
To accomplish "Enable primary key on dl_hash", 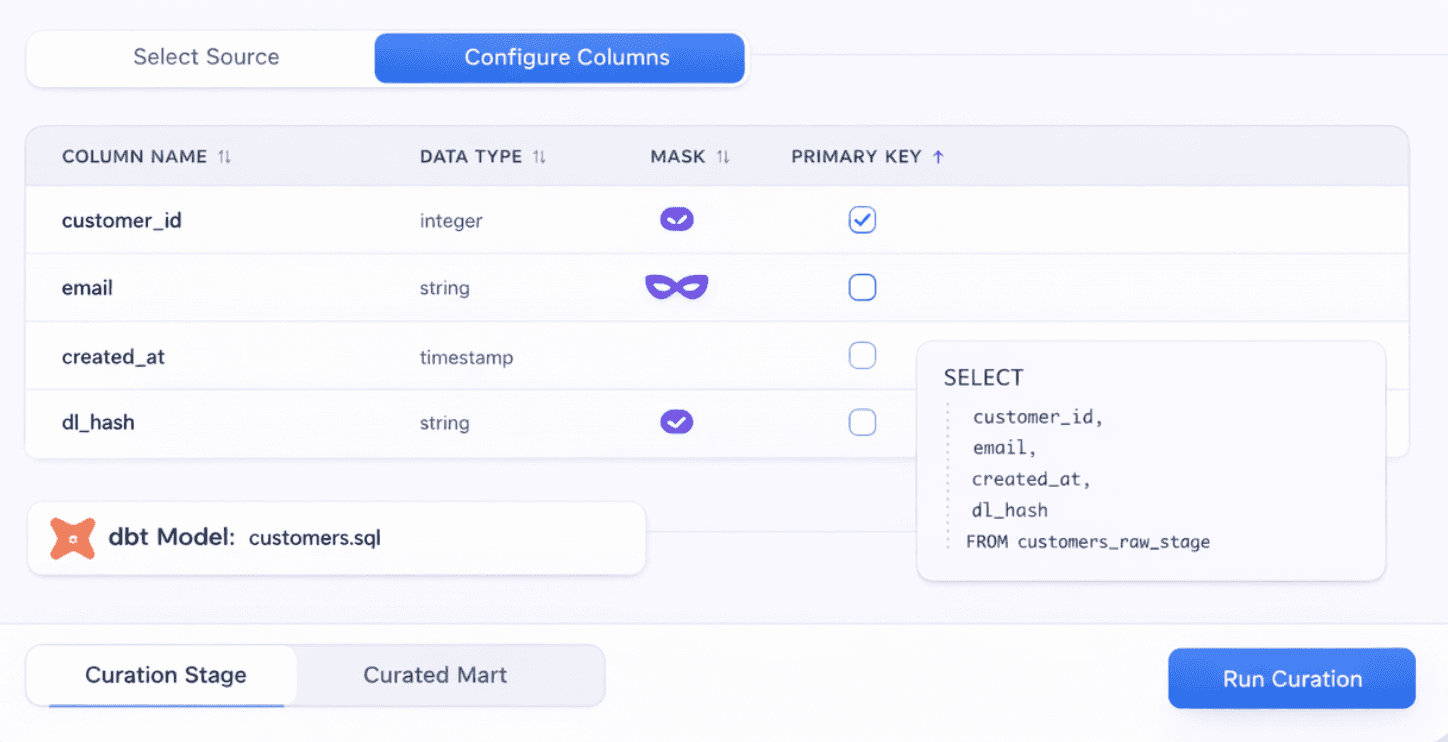I will pyautogui.click(x=862, y=422).
